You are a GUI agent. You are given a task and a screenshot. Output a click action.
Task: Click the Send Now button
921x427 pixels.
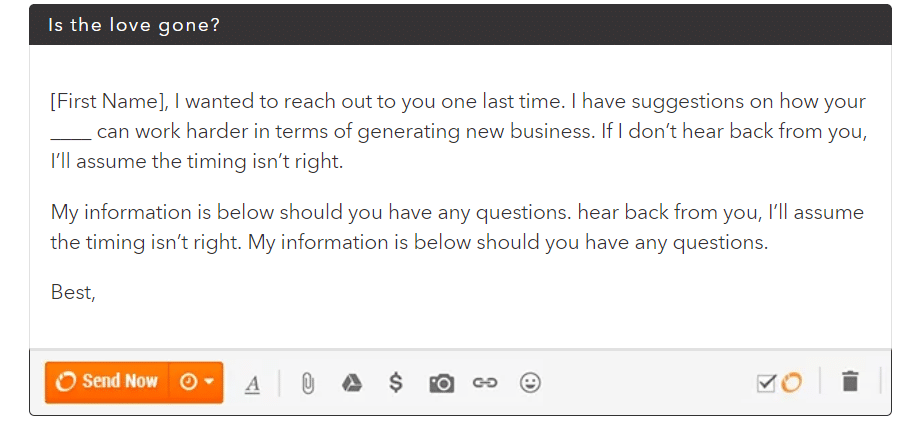(x=107, y=382)
